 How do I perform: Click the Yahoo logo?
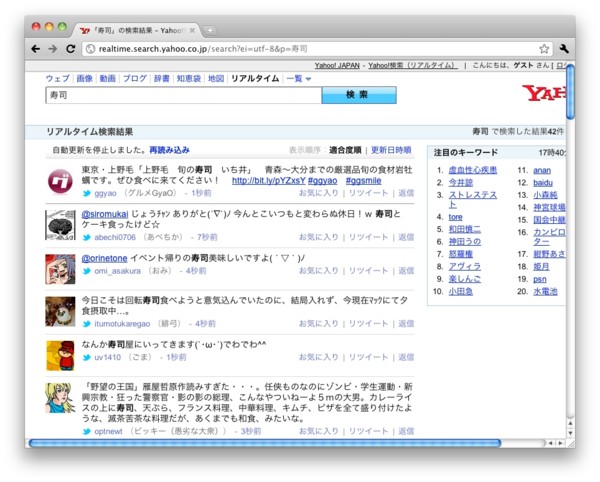point(544,93)
